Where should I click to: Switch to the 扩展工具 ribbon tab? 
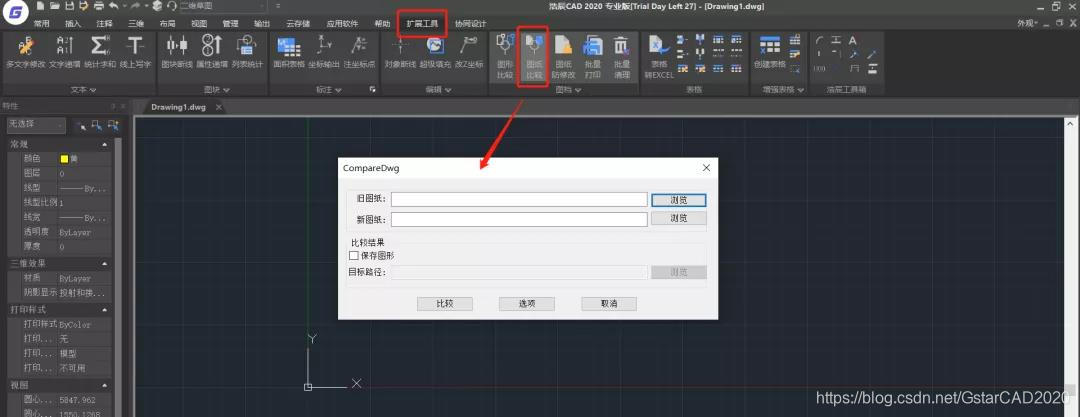point(422,23)
